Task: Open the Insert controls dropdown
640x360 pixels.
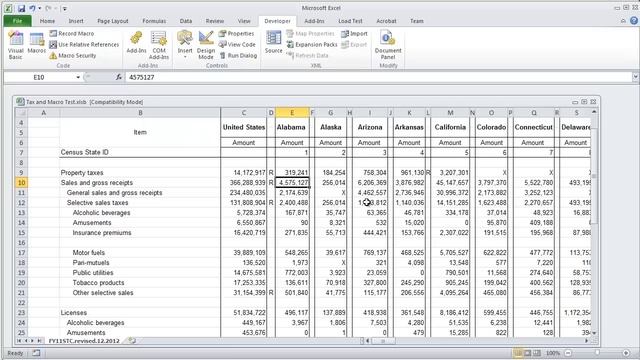Action: click(185, 45)
